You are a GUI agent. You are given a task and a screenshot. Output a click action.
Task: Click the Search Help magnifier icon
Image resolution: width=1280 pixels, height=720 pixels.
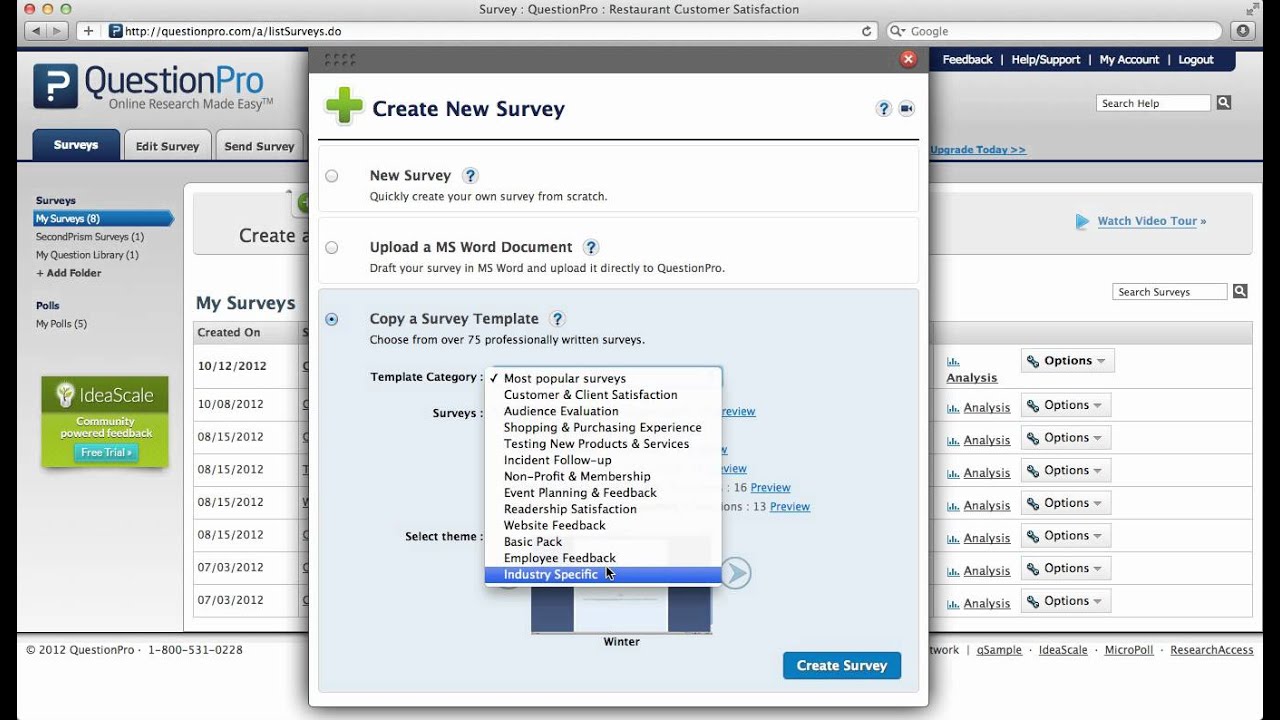coord(1224,103)
